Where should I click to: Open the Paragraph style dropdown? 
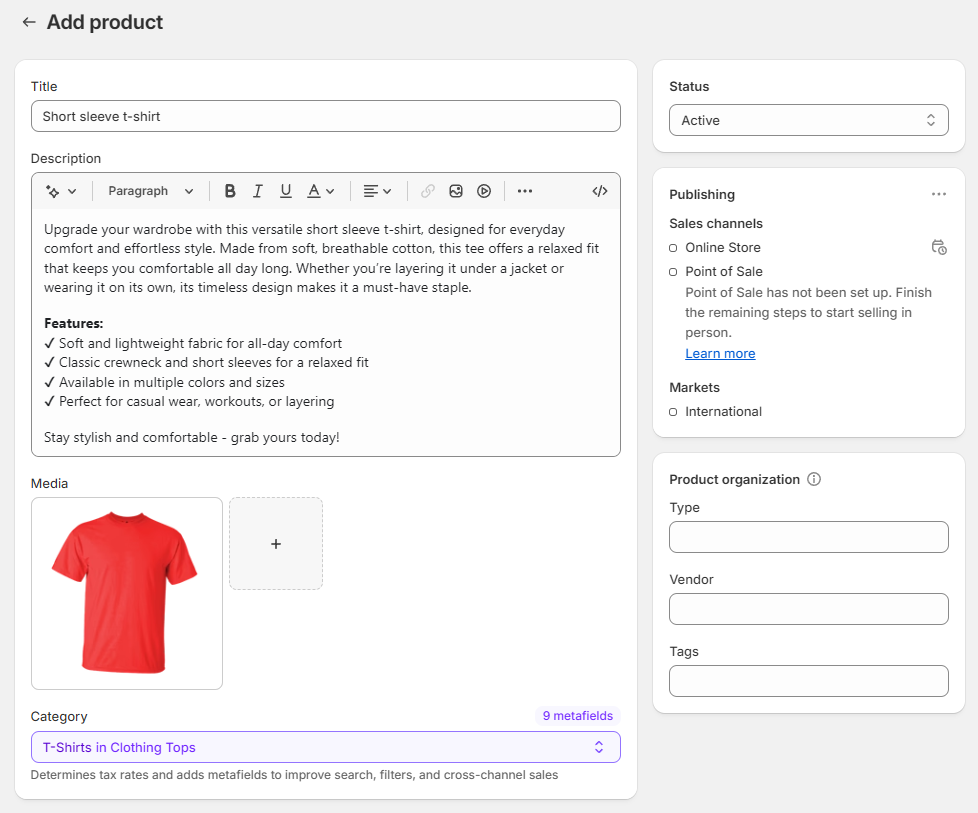[150, 190]
